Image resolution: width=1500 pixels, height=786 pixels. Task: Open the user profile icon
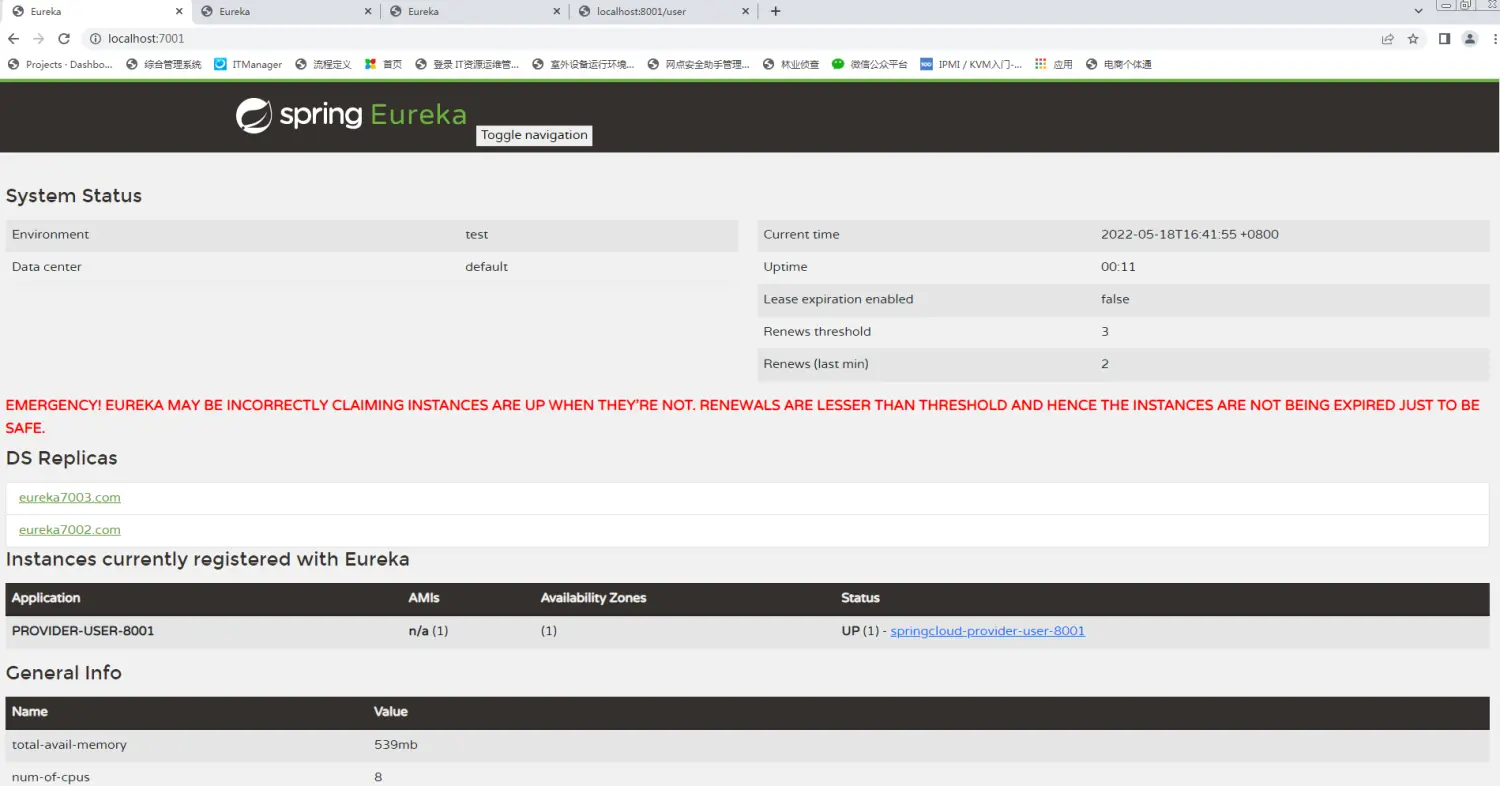tap(1469, 39)
